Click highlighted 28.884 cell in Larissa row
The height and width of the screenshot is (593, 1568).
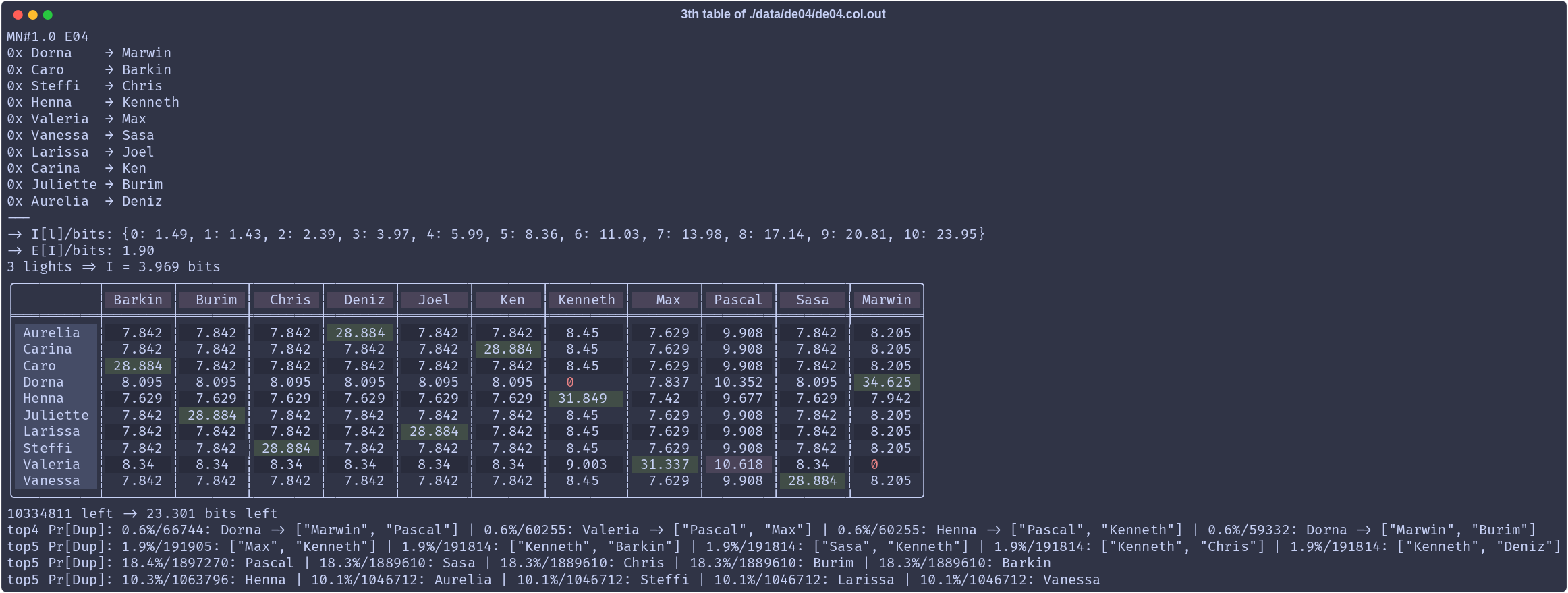(434, 431)
